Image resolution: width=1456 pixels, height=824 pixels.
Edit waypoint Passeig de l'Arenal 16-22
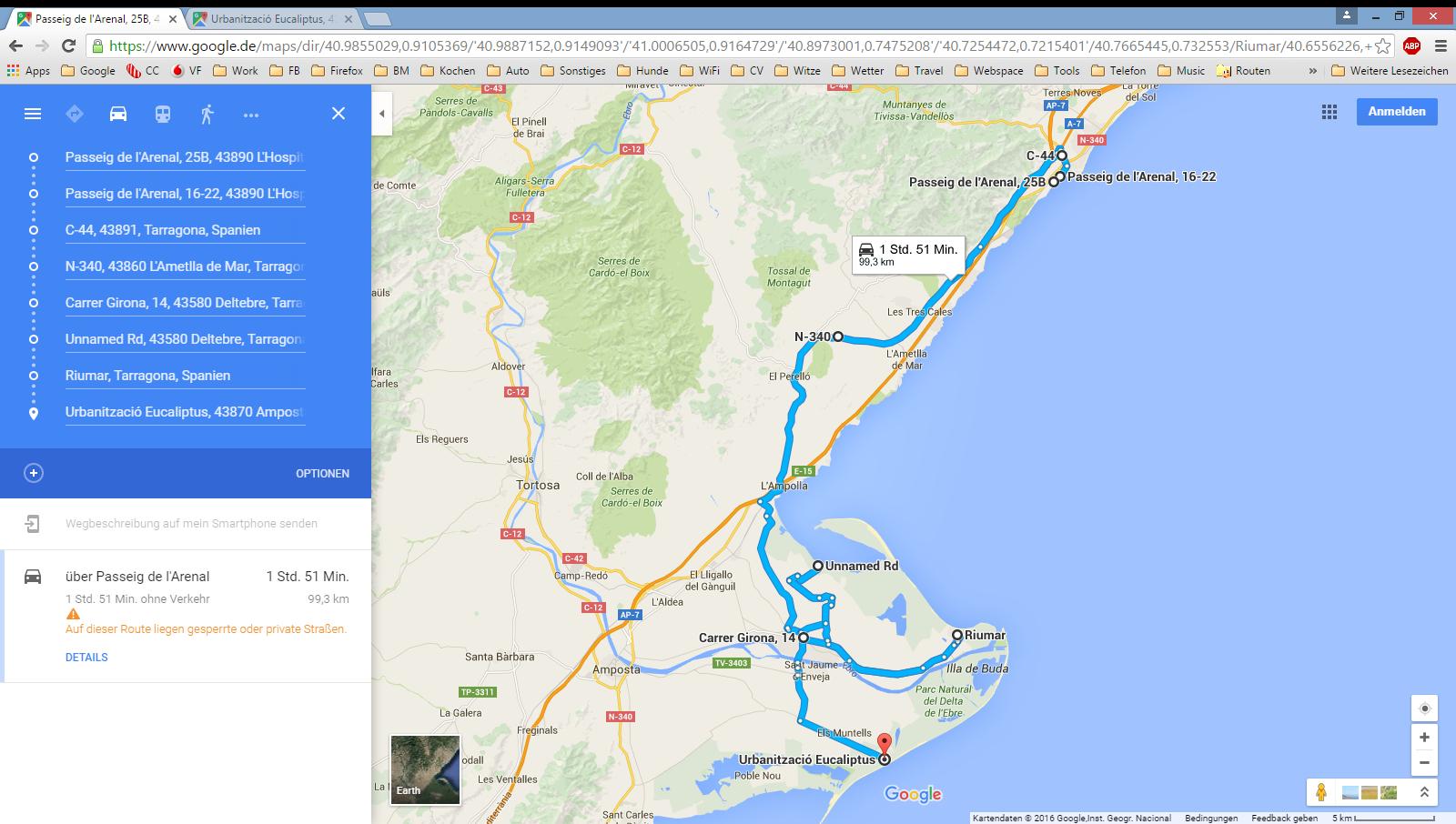(185, 194)
